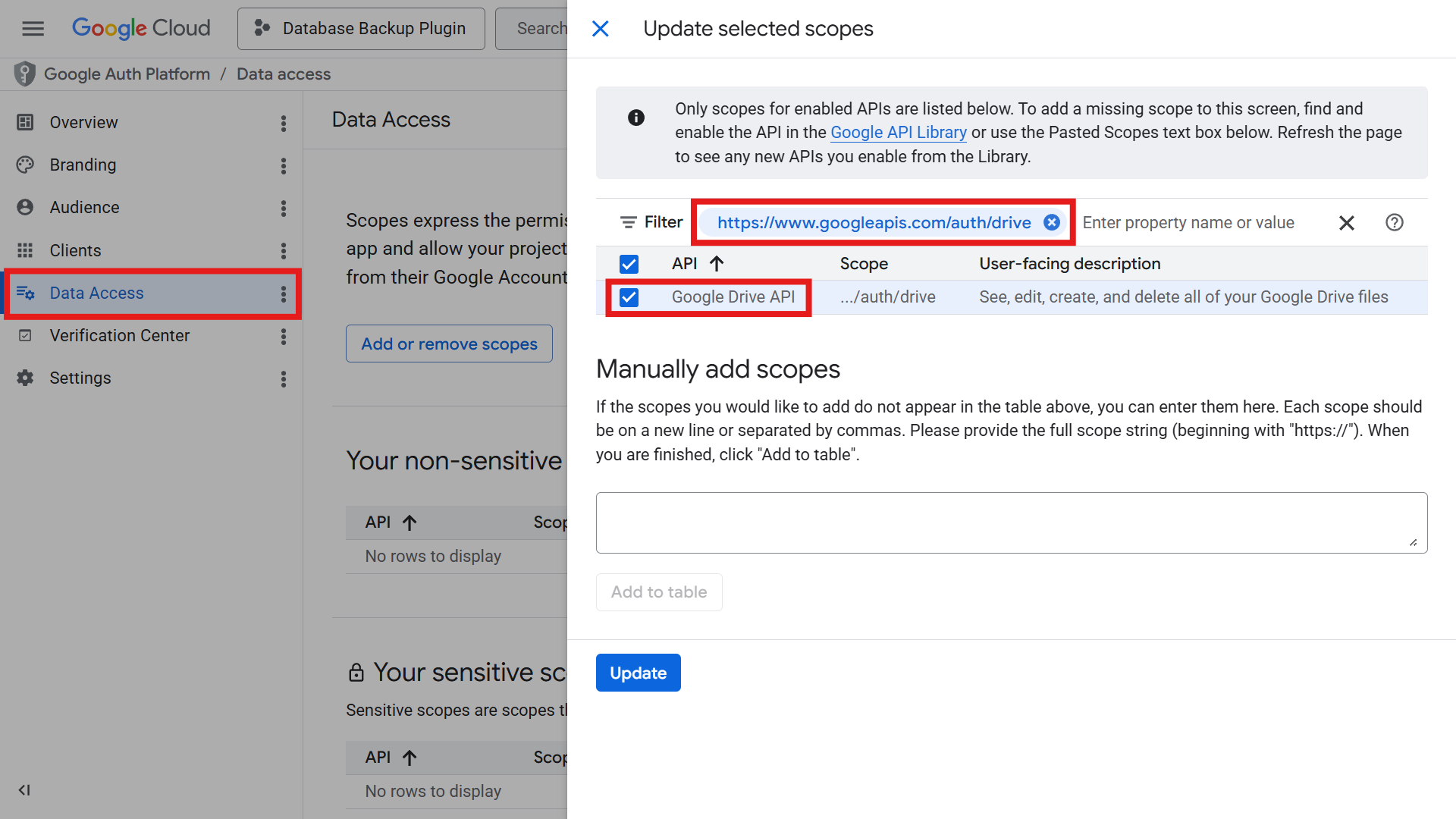The width and height of the screenshot is (1456, 819).
Task: Click the Filter list icon
Action: click(628, 222)
